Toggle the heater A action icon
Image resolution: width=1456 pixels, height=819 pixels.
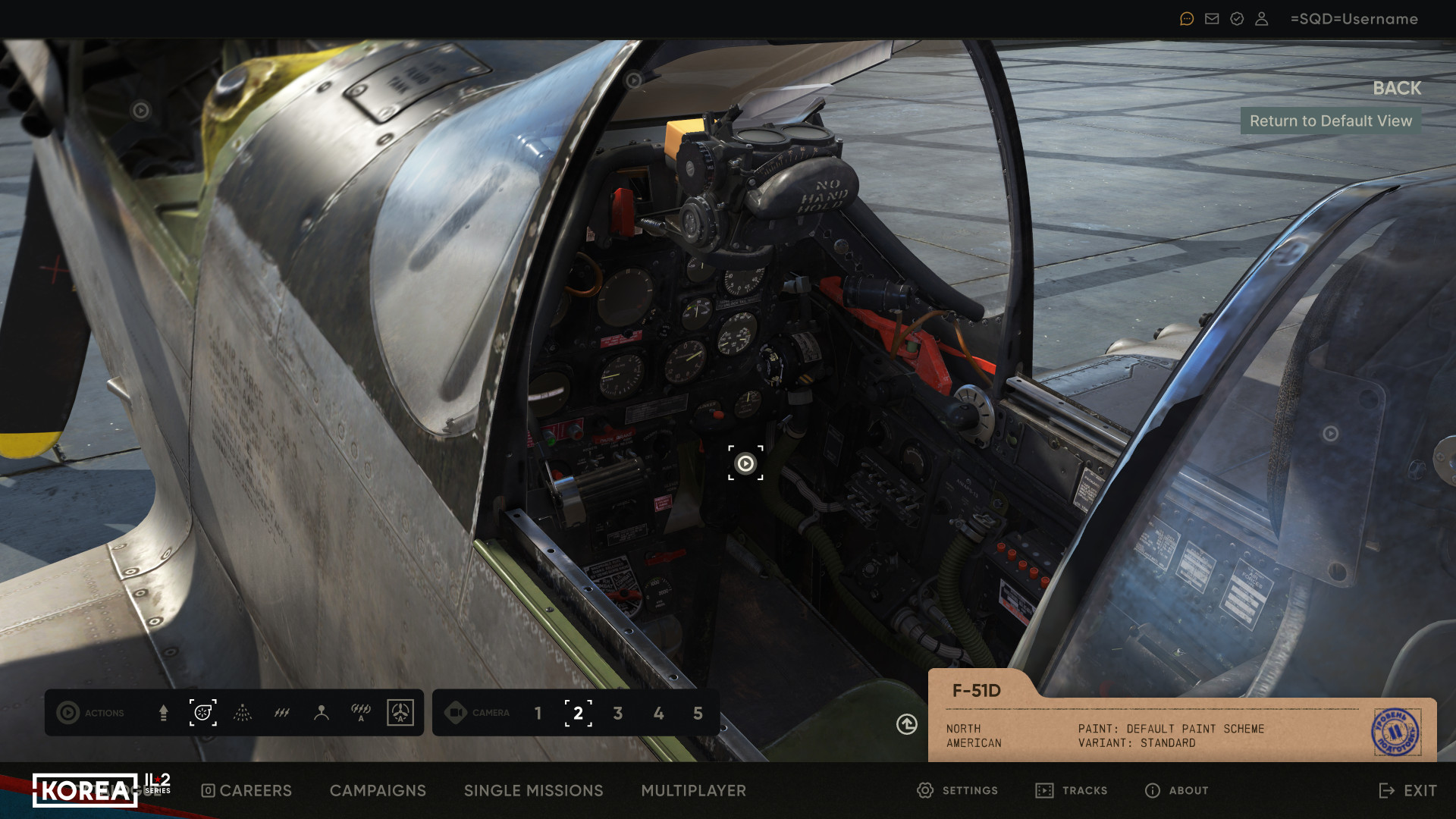359,713
